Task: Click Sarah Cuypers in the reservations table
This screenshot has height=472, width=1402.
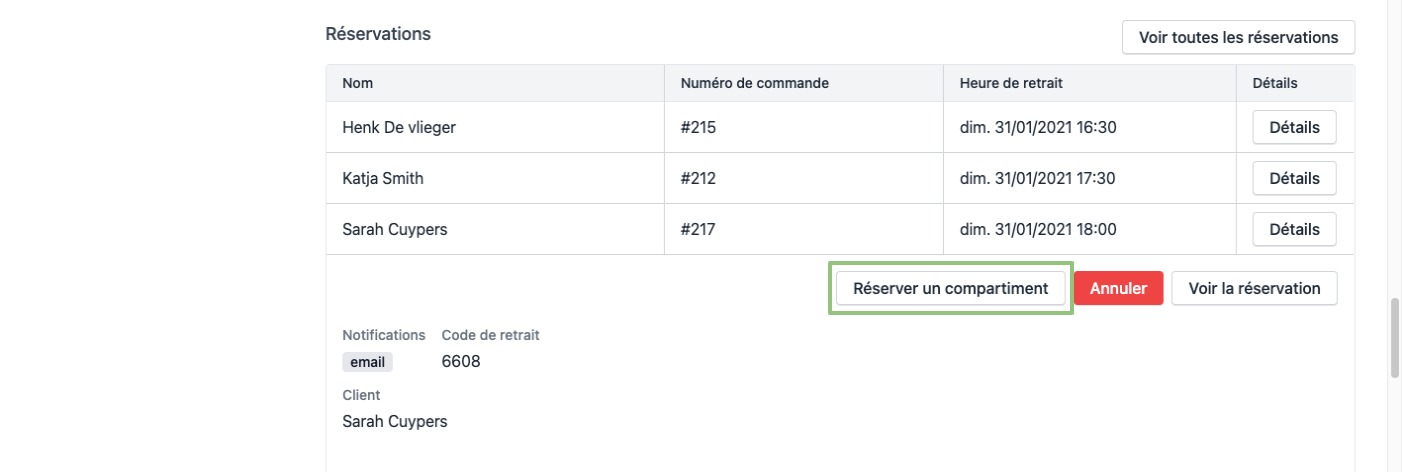Action: coord(395,229)
